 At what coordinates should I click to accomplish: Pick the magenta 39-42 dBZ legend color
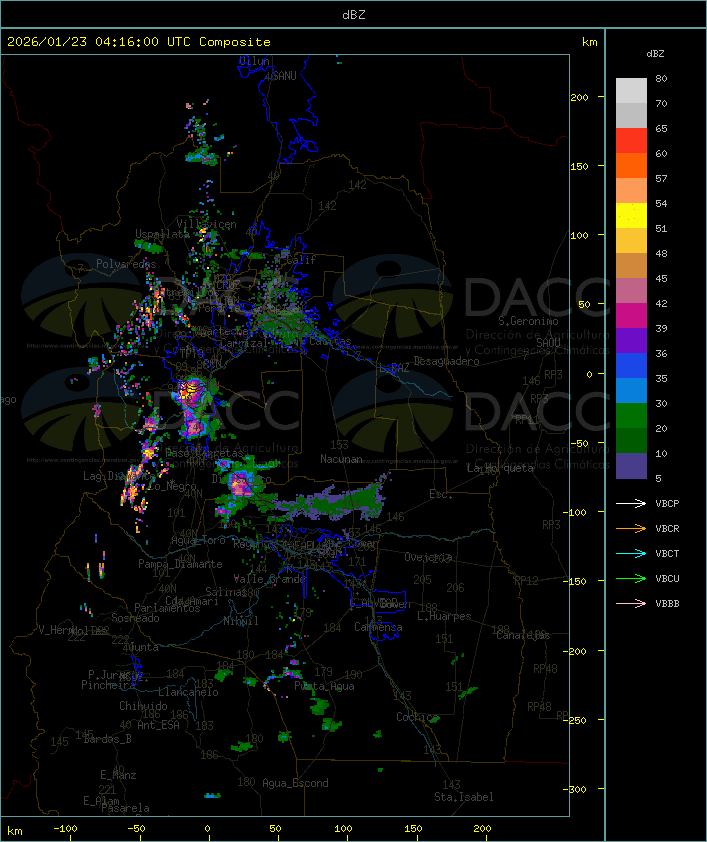point(631,316)
